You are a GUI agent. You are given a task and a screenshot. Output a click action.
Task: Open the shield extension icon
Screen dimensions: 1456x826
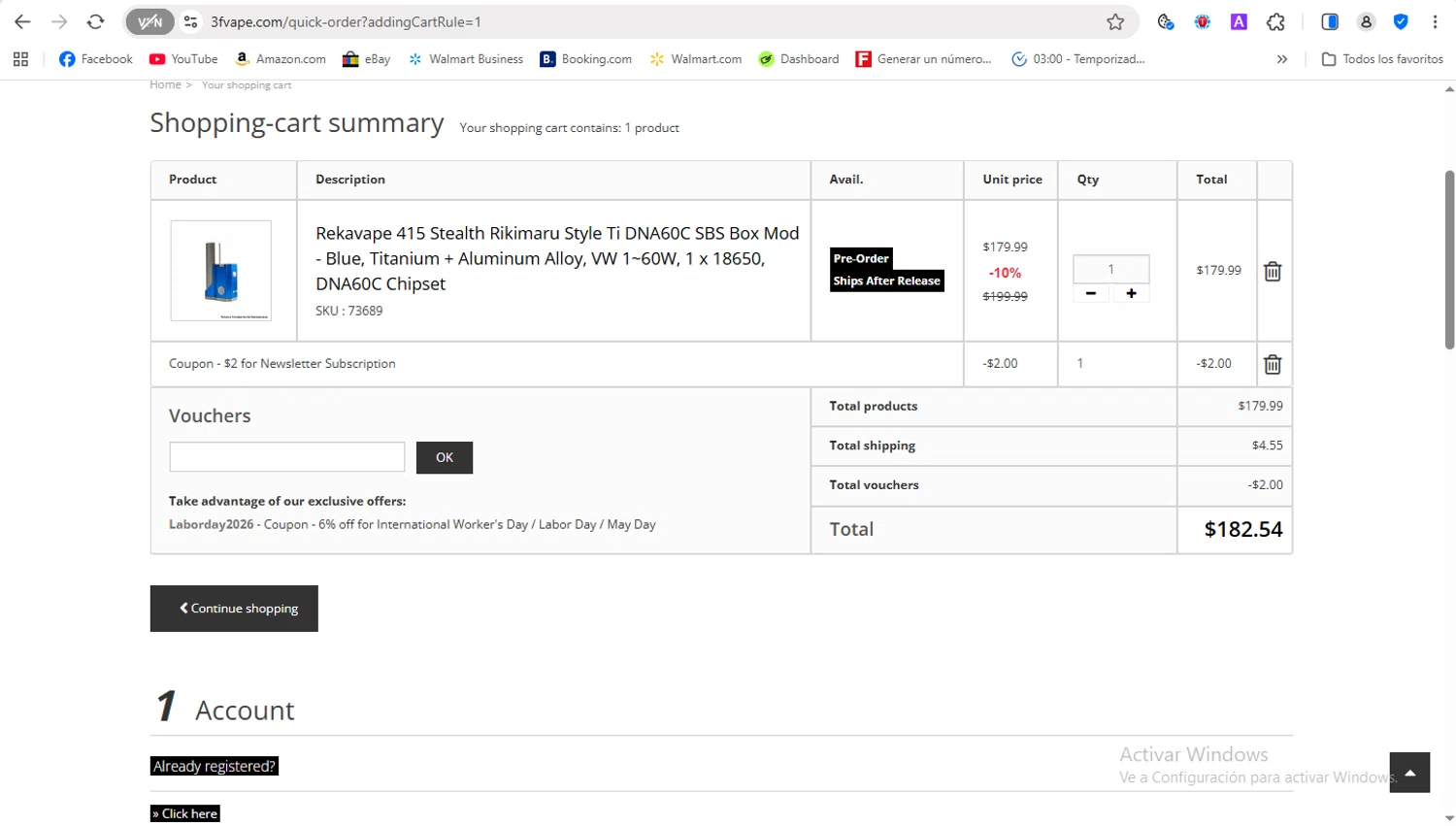coord(1401,21)
